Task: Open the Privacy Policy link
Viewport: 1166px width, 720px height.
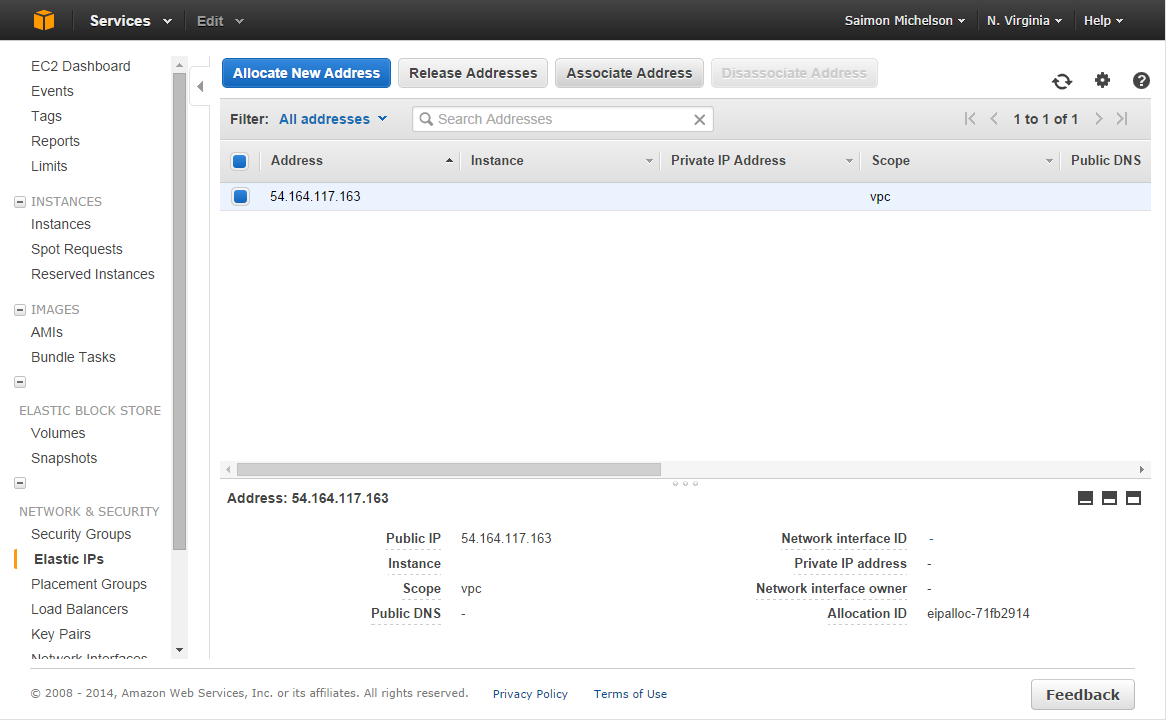Action: 530,694
